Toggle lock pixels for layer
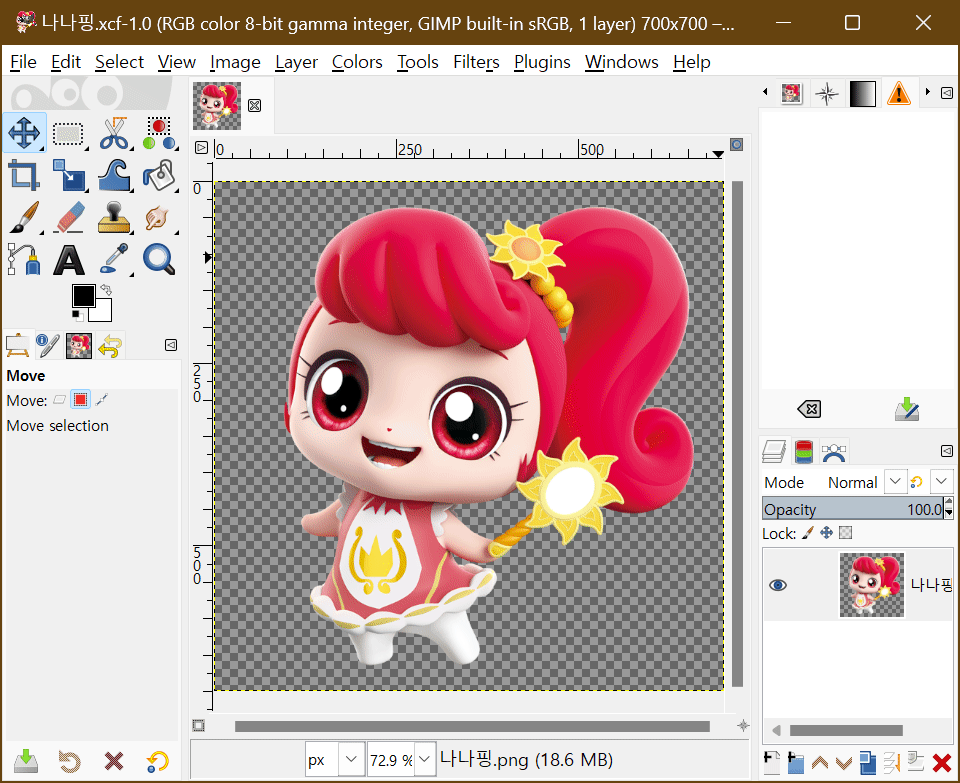The width and height of the screenshot is (960, 783). click(x=808, y=533)
